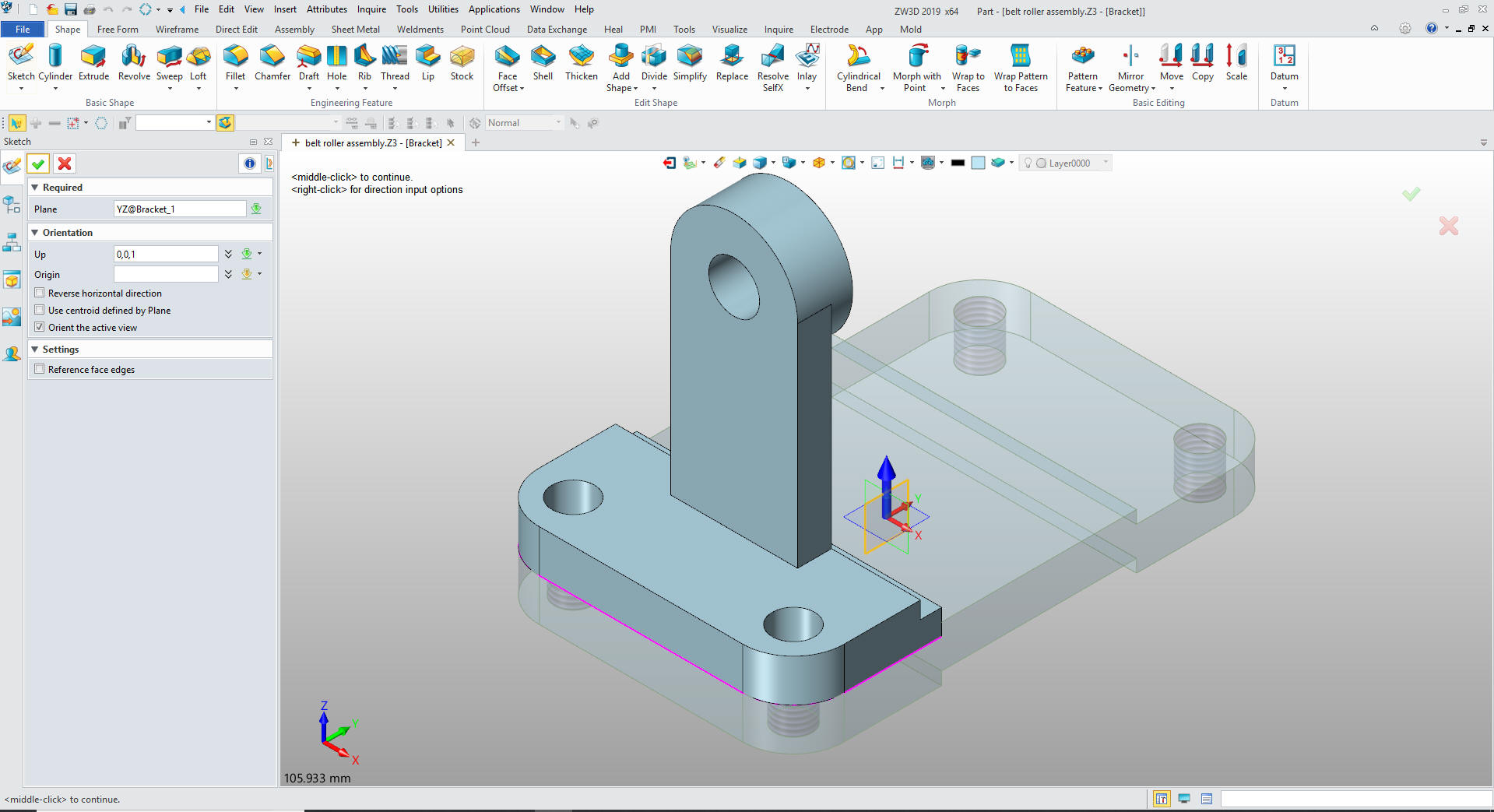This screenshot has width=1494, height=812.
Task: Cancel the sketch with the red X button
Action: click(x=65, y=163)
